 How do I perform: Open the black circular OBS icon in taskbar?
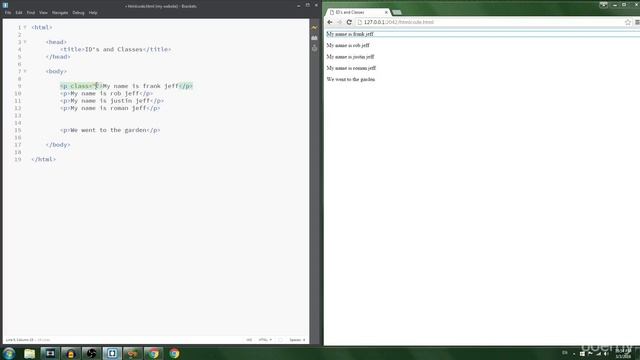tap(91, 353)
